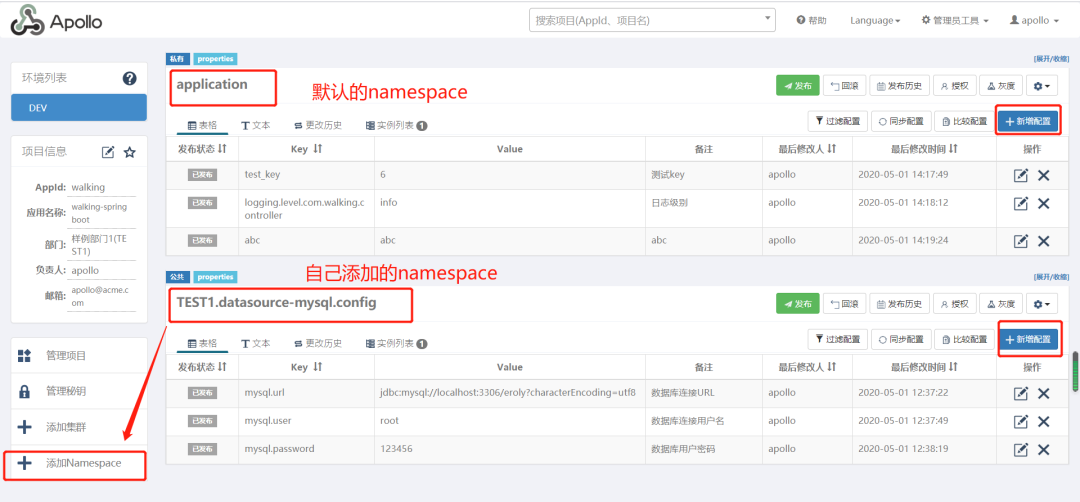This screenshot has height=502, width=1080.
Task: Click 授权 for application namespace
Action: [955, 86]
